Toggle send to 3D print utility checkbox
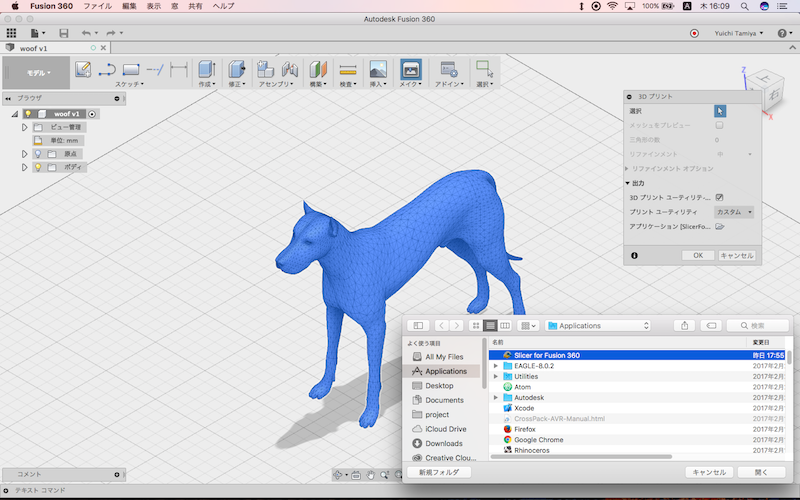The image size is (800, 500). [719, 197]
